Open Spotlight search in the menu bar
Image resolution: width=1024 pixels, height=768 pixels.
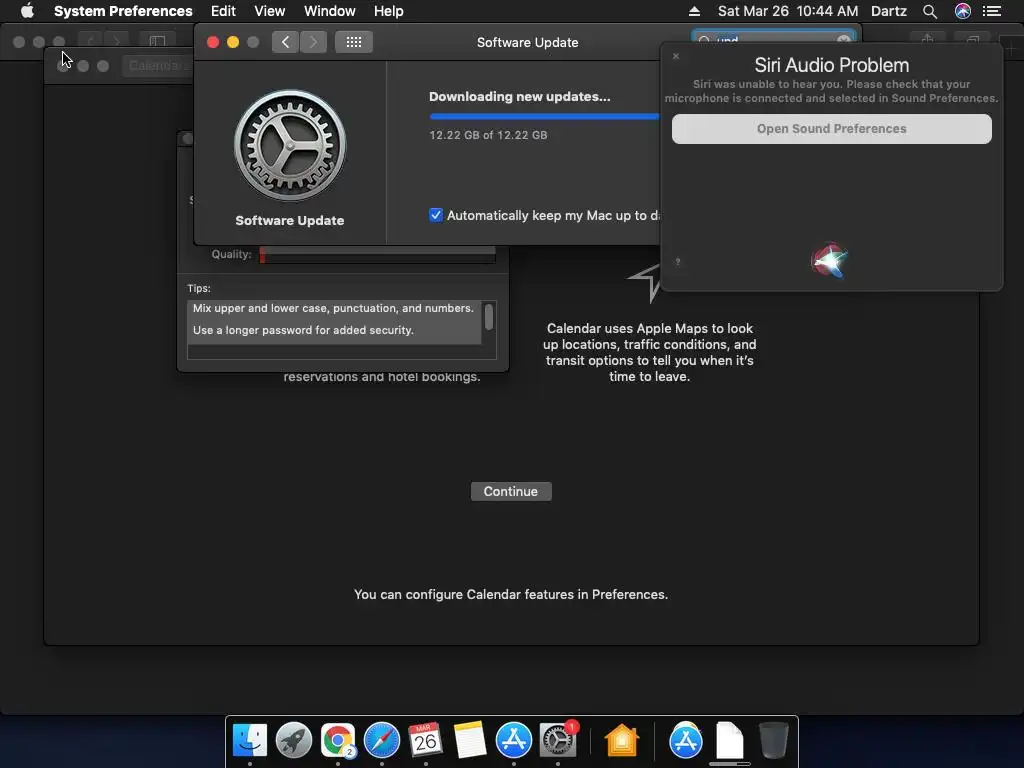[930, 11]
